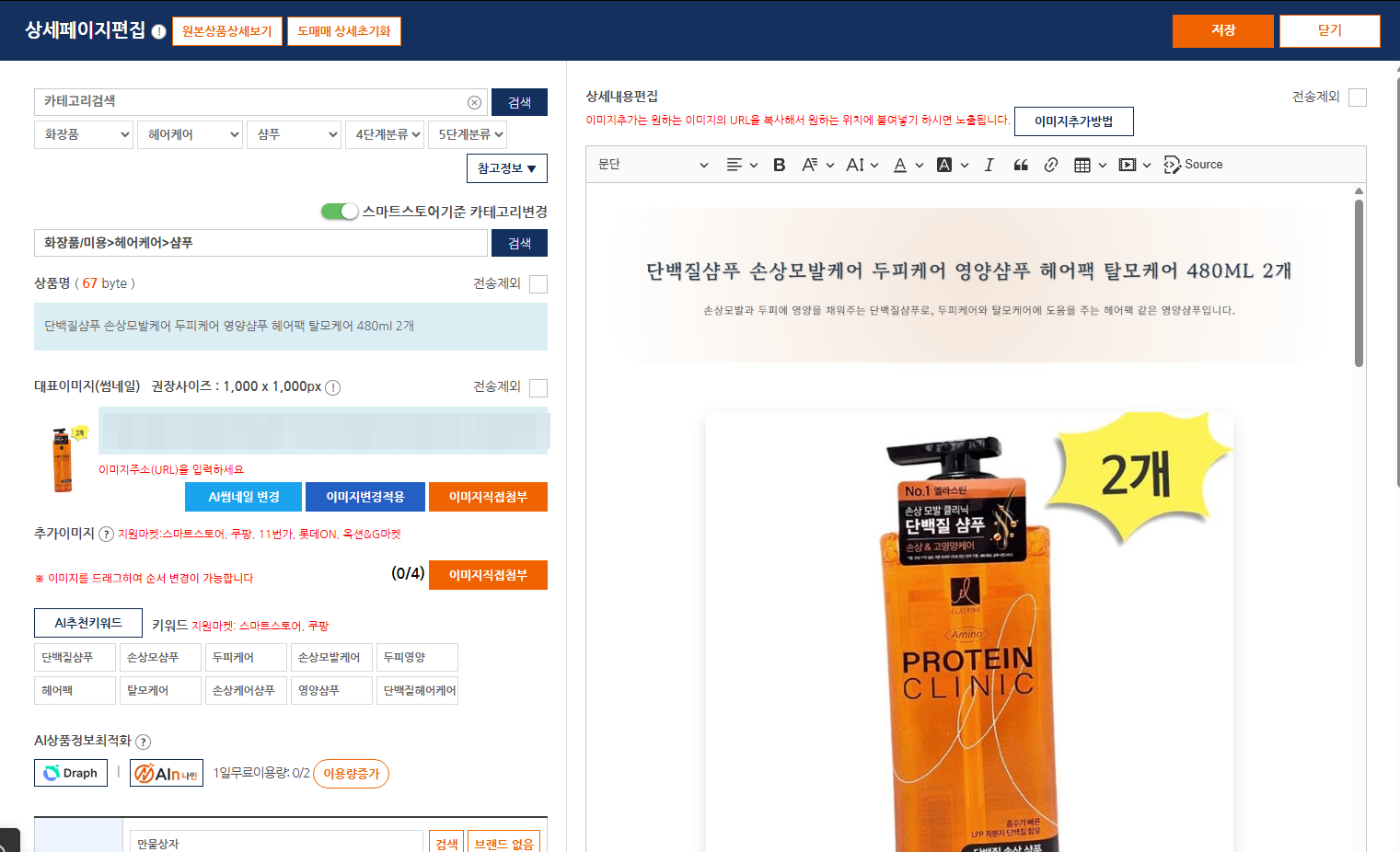1400x852 pixels.
Task: Click the insert table icon
Action: [x=1082, y=165]
